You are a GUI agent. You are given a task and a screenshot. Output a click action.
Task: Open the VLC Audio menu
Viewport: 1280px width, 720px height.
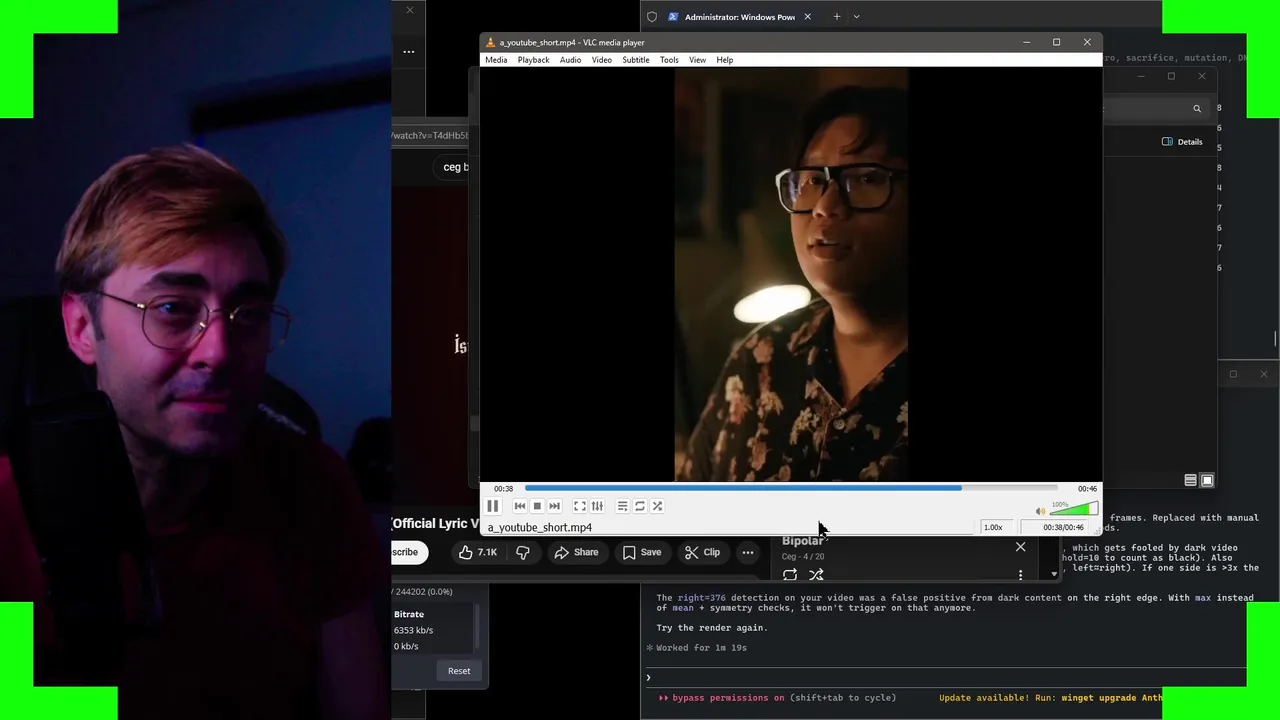(570, 60)
